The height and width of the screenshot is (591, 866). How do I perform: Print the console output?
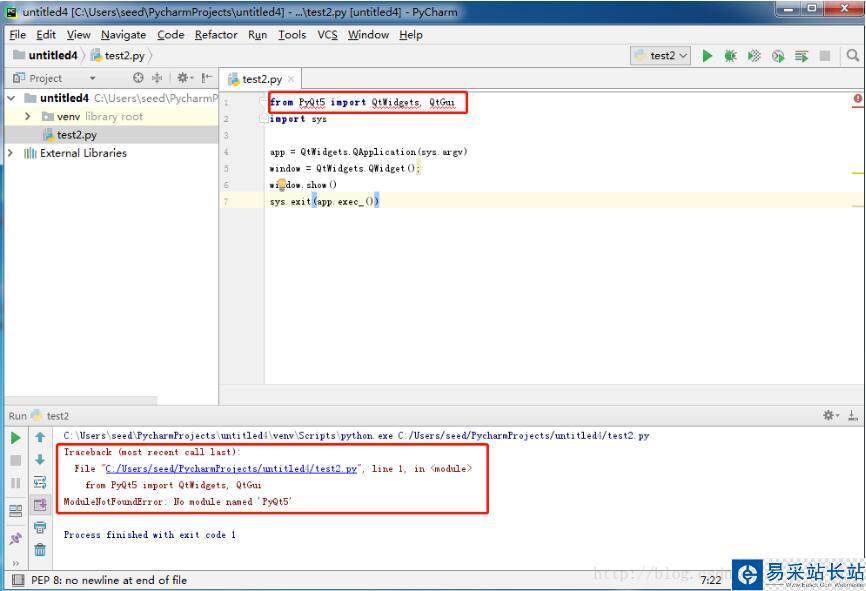(38, 528)
